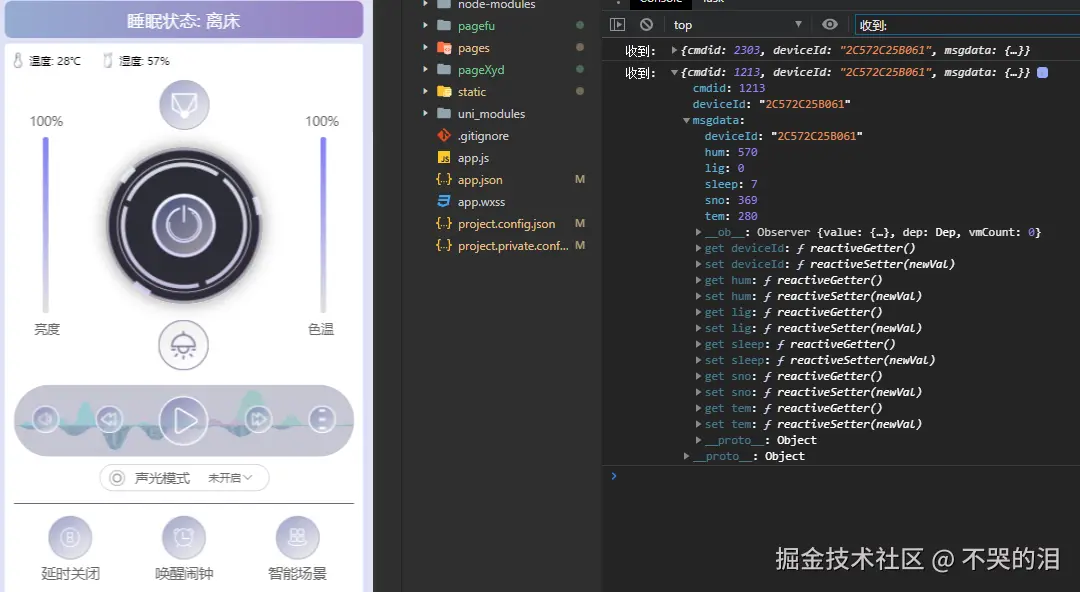This screenshot has height=592, width=1080.
Task: Open the project.private.conf... file
Action: click(x=513, y=246)
